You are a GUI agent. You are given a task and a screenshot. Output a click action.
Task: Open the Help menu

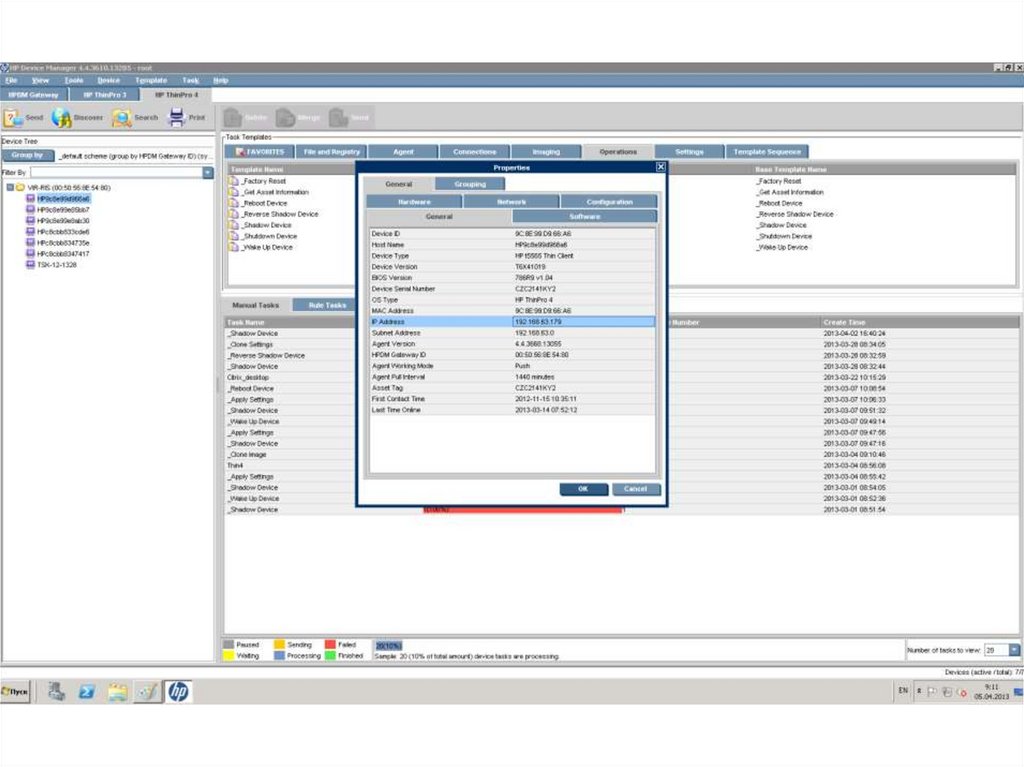tap(221, 80)
